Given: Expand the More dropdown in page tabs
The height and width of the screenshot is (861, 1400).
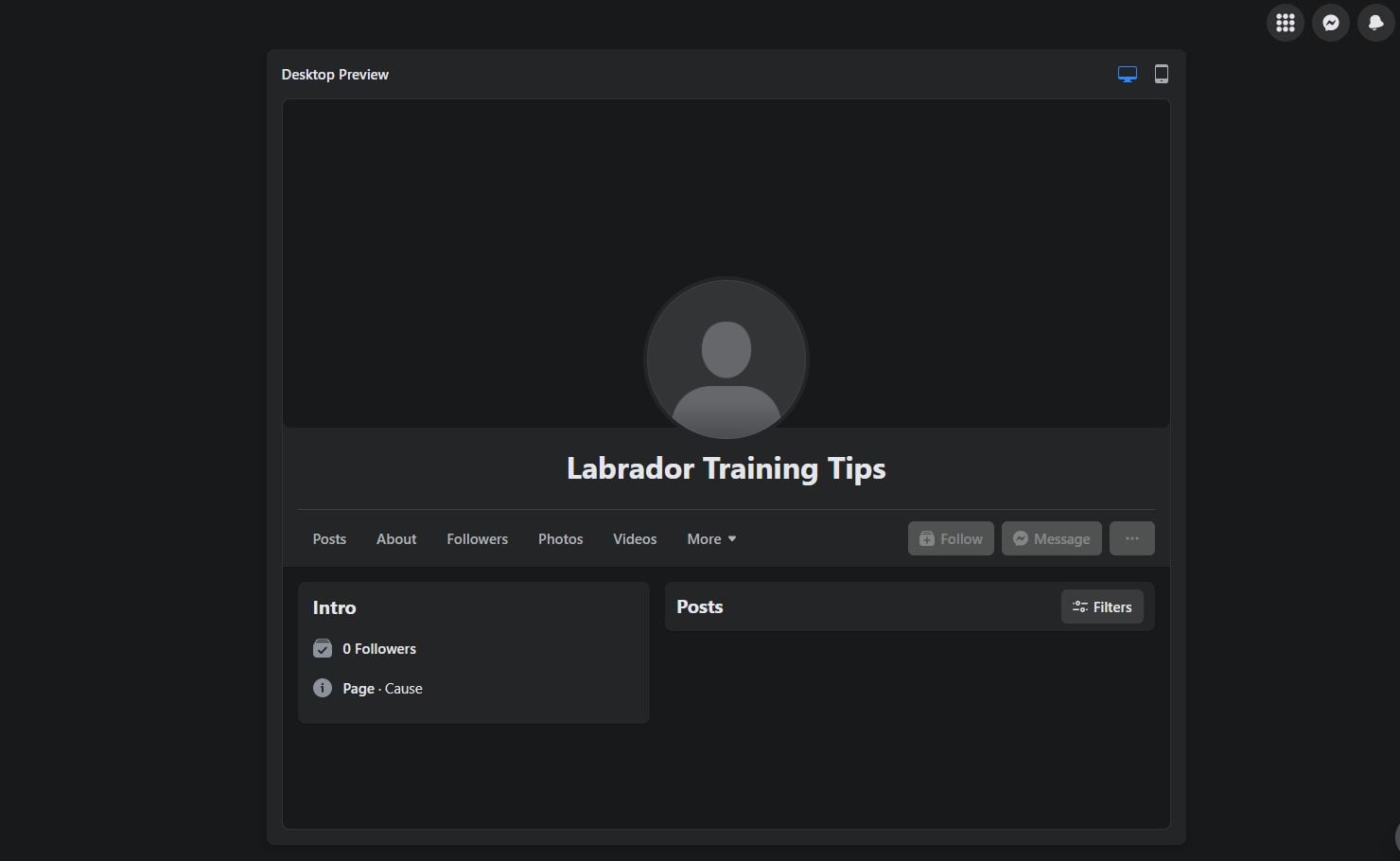Looking at the screenshot, I should 711,539.
